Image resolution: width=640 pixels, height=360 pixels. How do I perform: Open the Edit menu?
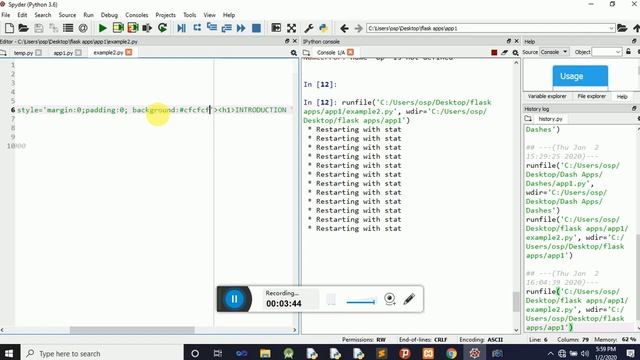tap(22, 15)
